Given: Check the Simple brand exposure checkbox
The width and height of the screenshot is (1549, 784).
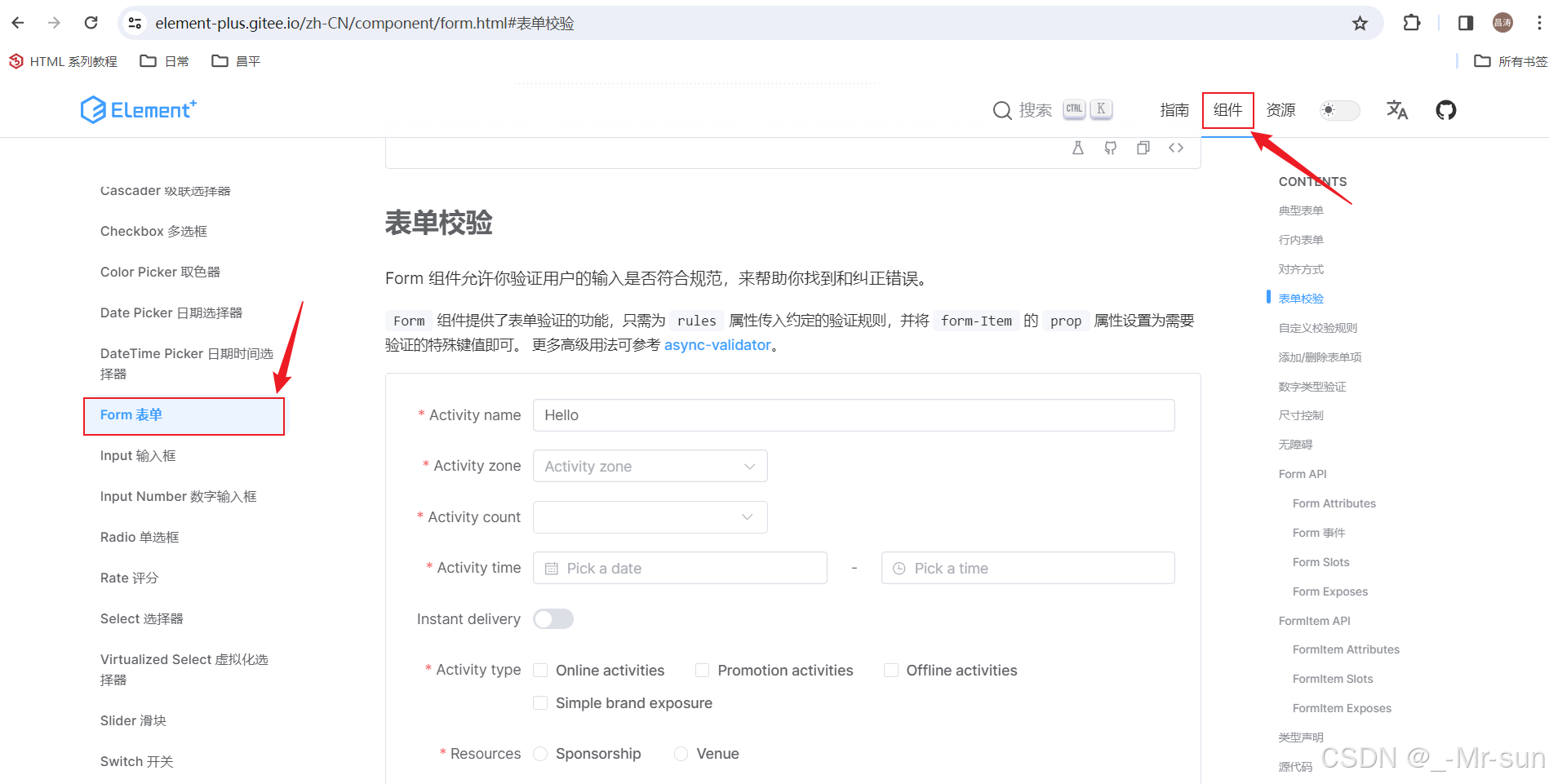Looking at the screenshot, I should 540,702.
